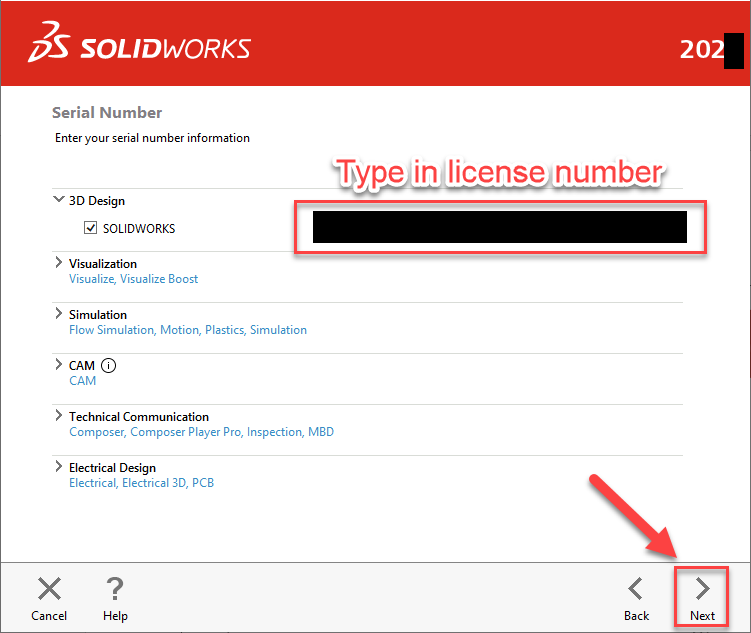Select the 3D Design heading text
Viewport: 751px width, 633px height.
[x=97, y=201]
